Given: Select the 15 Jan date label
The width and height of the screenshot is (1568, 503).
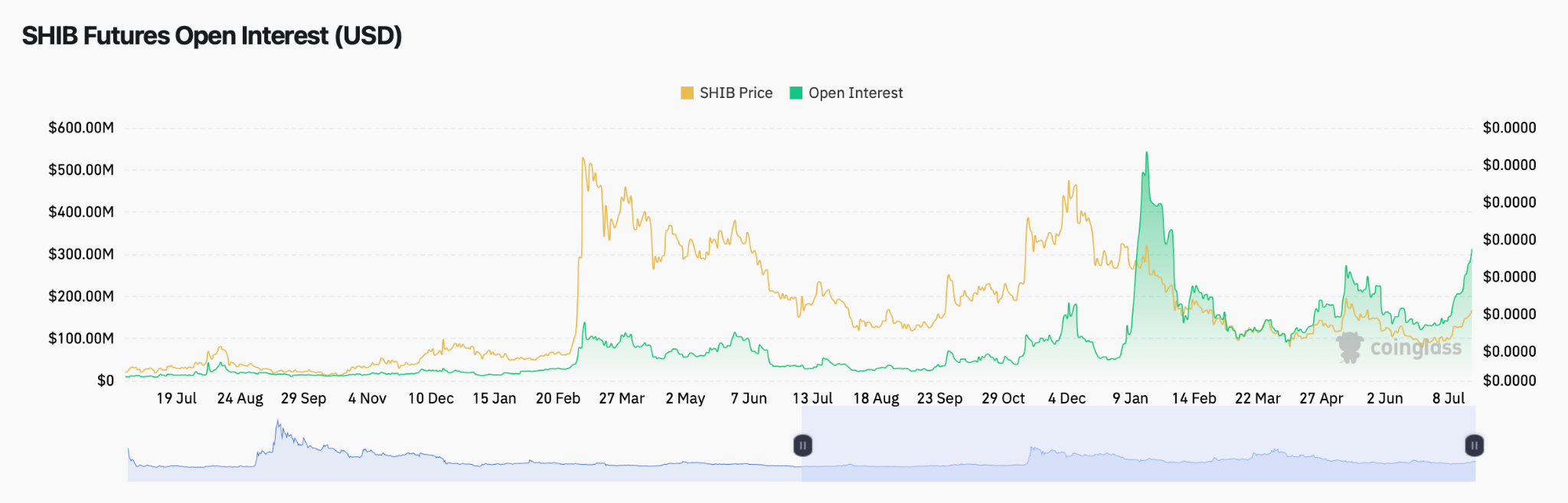Looking at the screenshot, I should 495,398.
